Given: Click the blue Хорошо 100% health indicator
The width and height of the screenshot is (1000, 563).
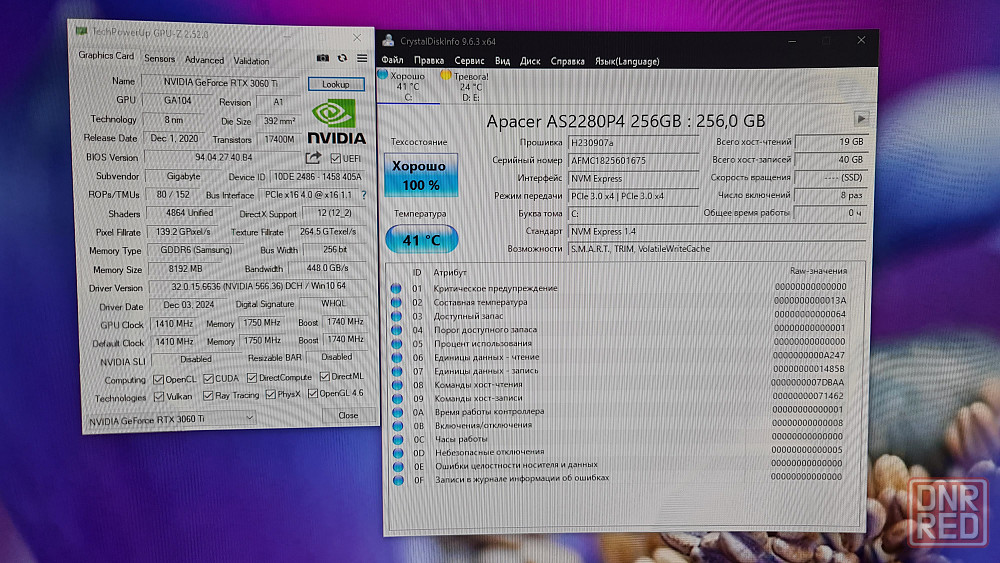Looking at the screenshot, I should click(x=421, y=176).
